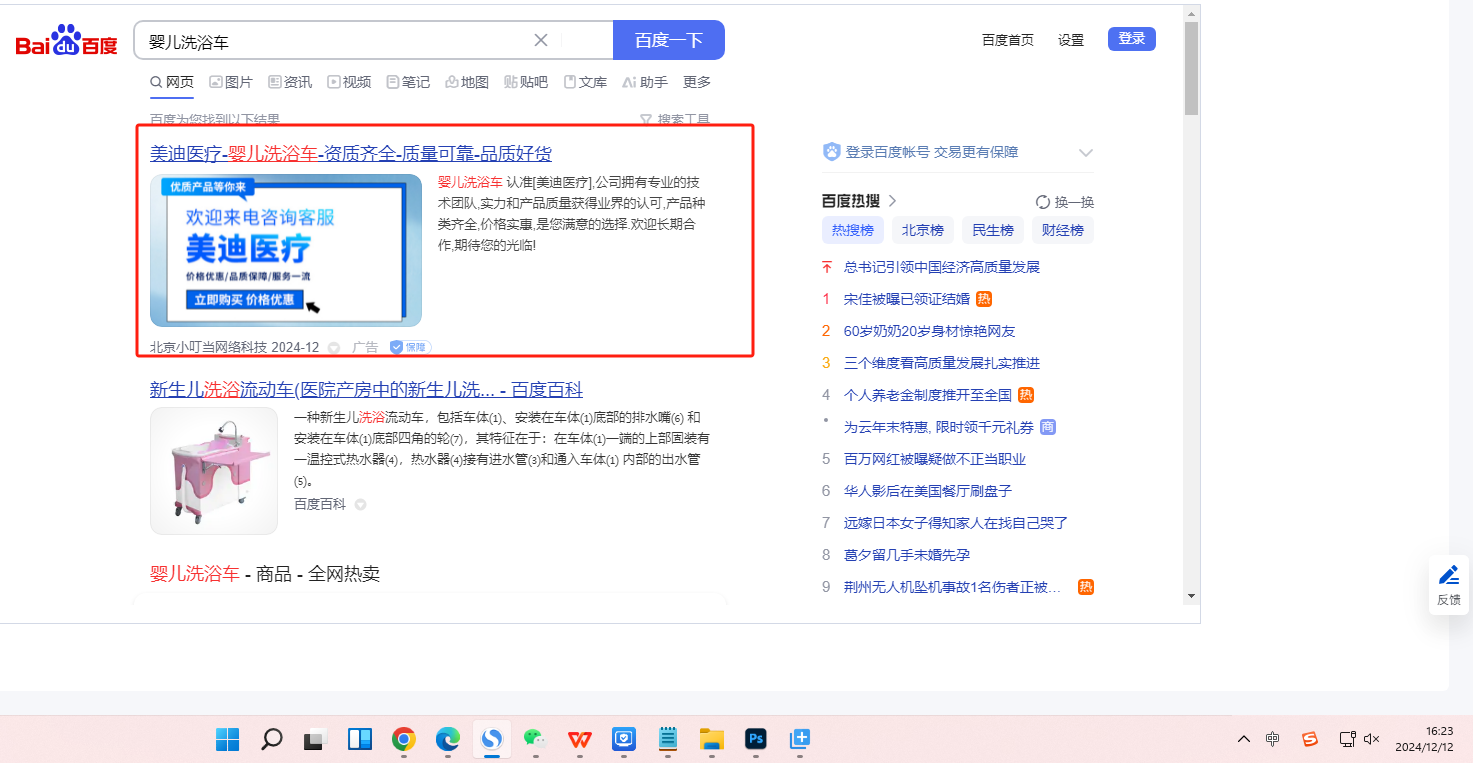Open the 反馈 feedback pencil icon
This screenshot has width=1473, height=763.
tap(1448, 575)
